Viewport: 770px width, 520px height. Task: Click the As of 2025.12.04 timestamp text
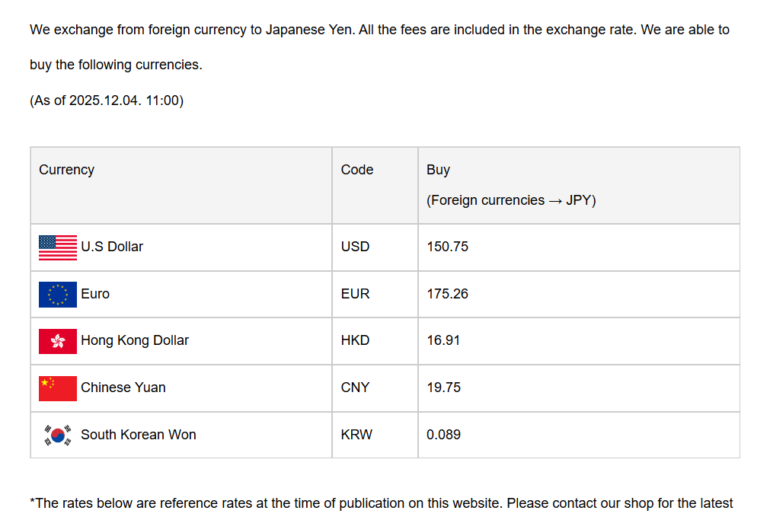pos(106,100)
